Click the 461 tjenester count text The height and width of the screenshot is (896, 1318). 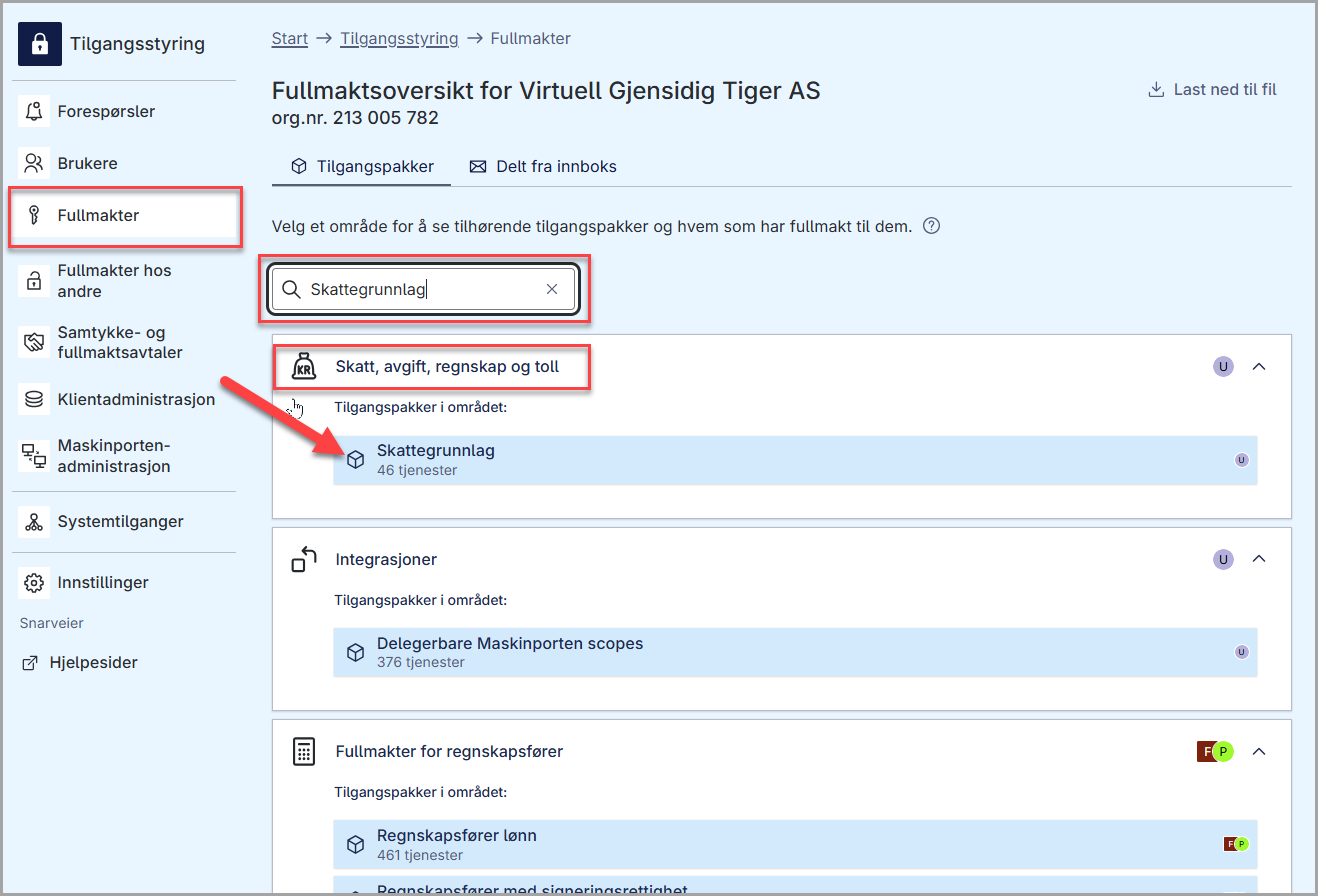(420, 855)
